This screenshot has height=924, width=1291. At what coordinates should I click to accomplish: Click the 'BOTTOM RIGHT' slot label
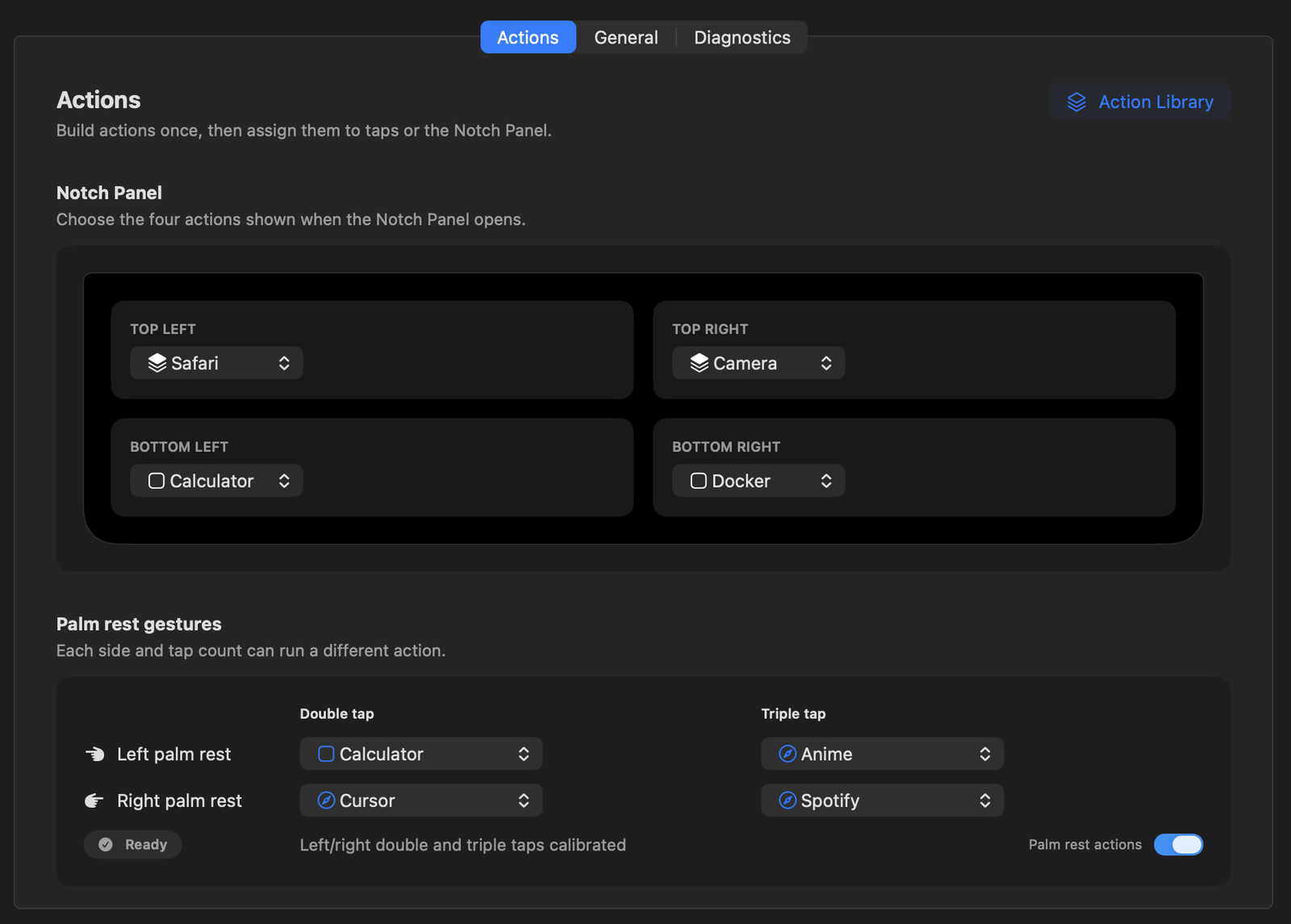click(x=726, y=447)
